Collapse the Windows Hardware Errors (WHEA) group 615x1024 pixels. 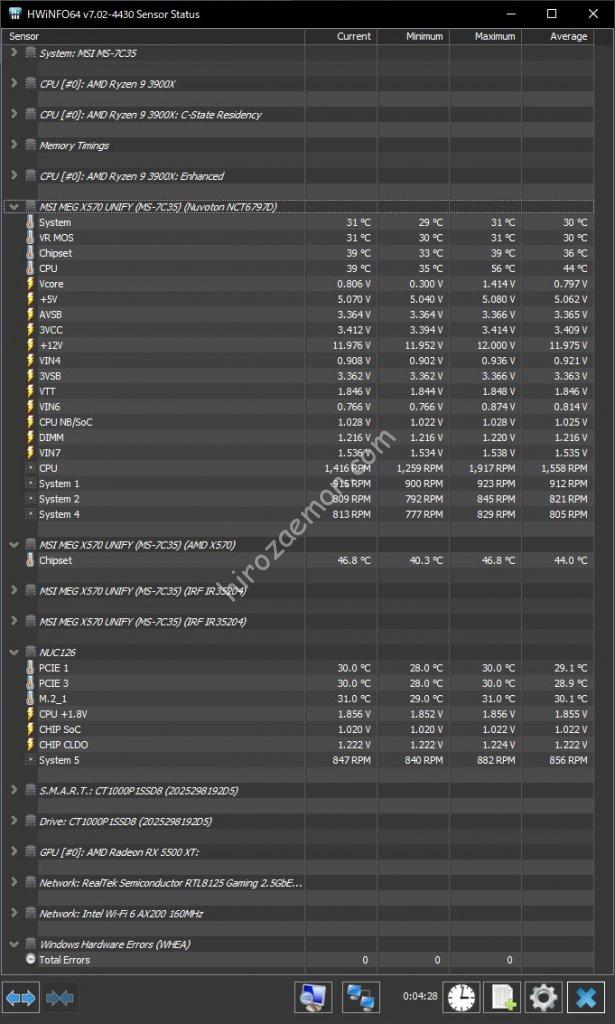(14, 944)
